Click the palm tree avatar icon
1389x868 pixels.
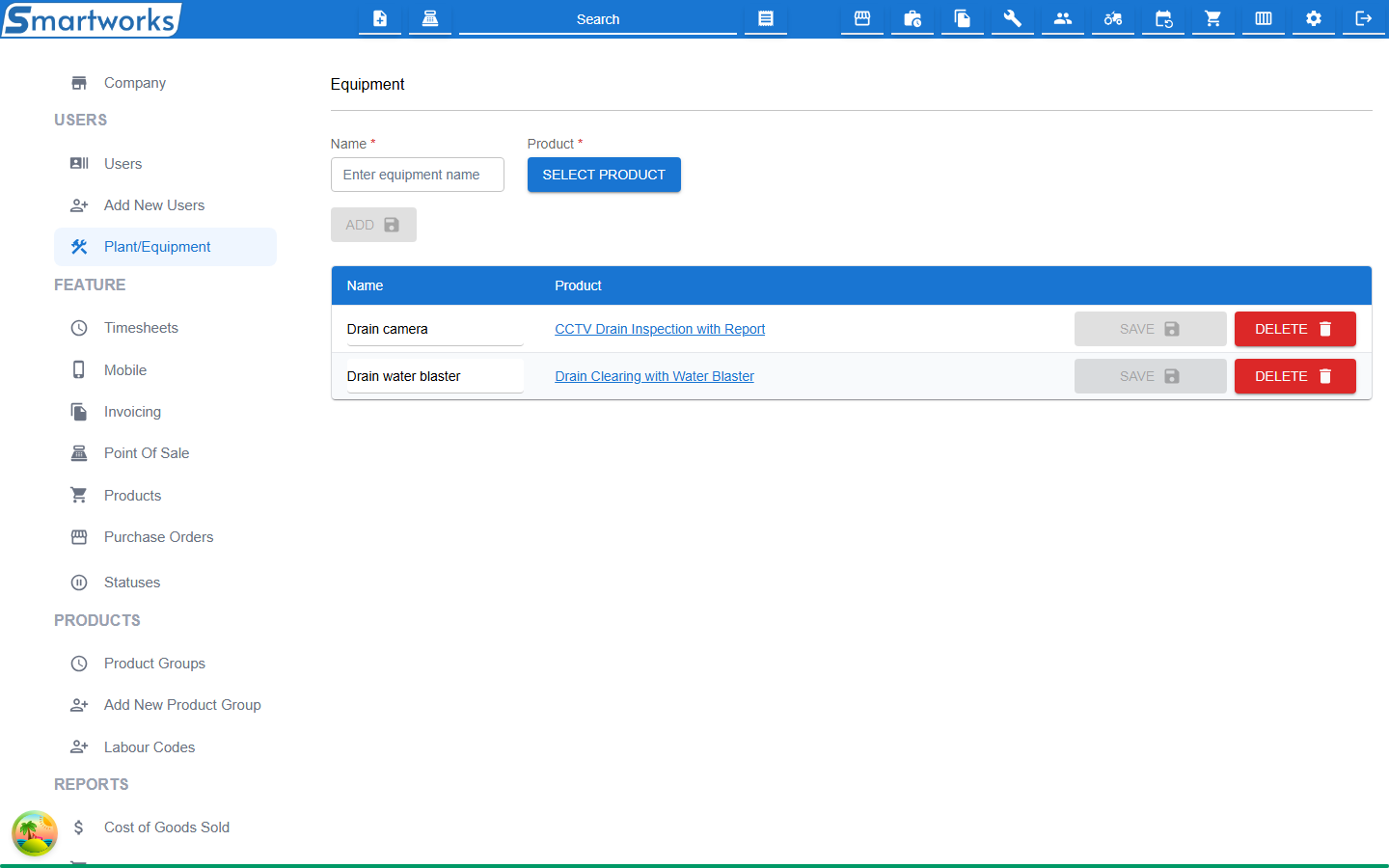pos(35,833)
